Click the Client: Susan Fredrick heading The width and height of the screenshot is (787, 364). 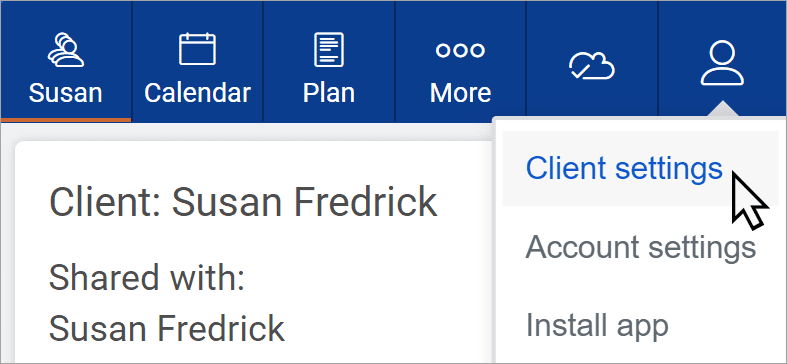point(243,202)
